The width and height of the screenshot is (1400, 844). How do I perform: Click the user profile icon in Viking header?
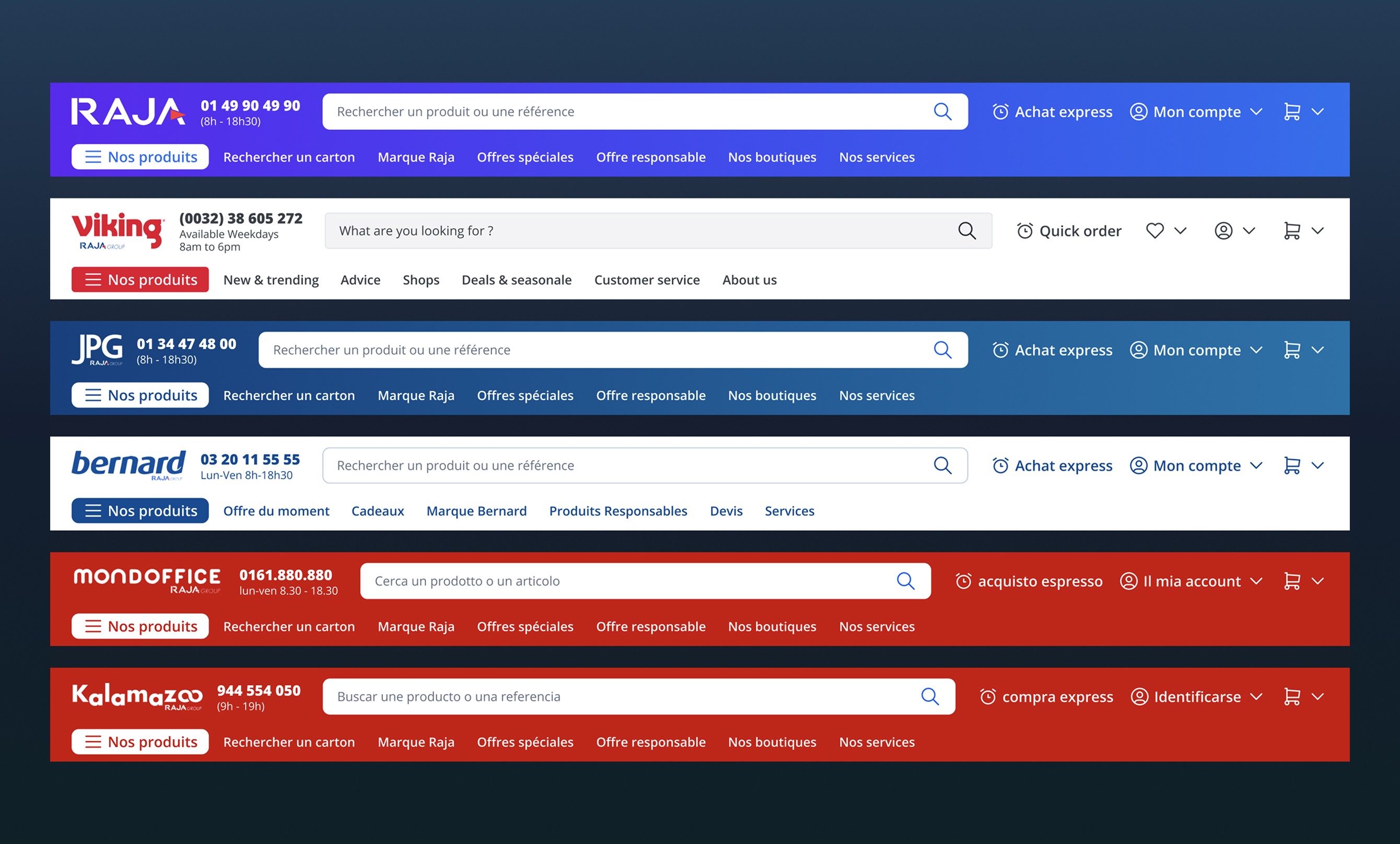[1223, 231]
